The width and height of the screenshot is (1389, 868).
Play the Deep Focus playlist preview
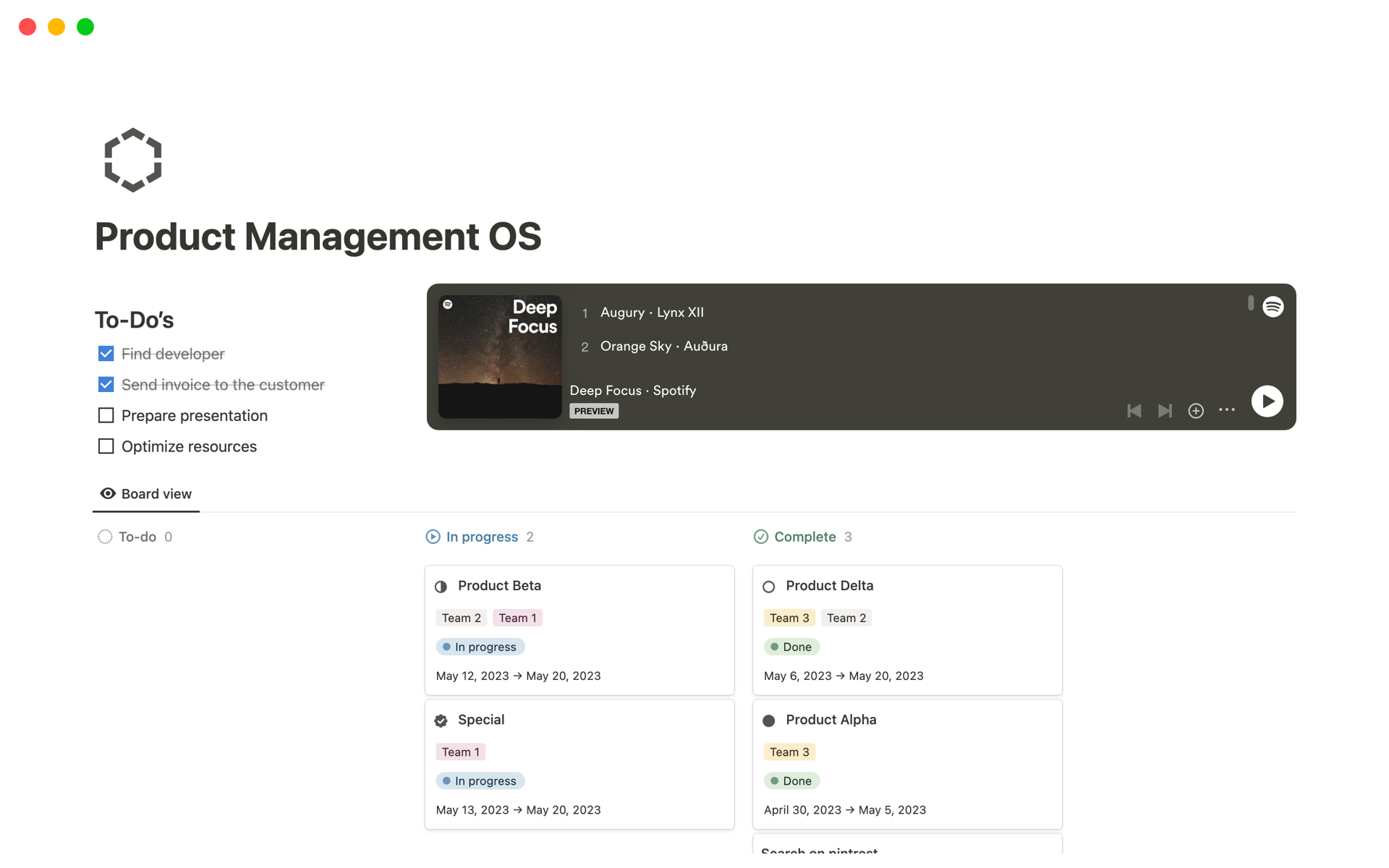tap(1267, 401)
